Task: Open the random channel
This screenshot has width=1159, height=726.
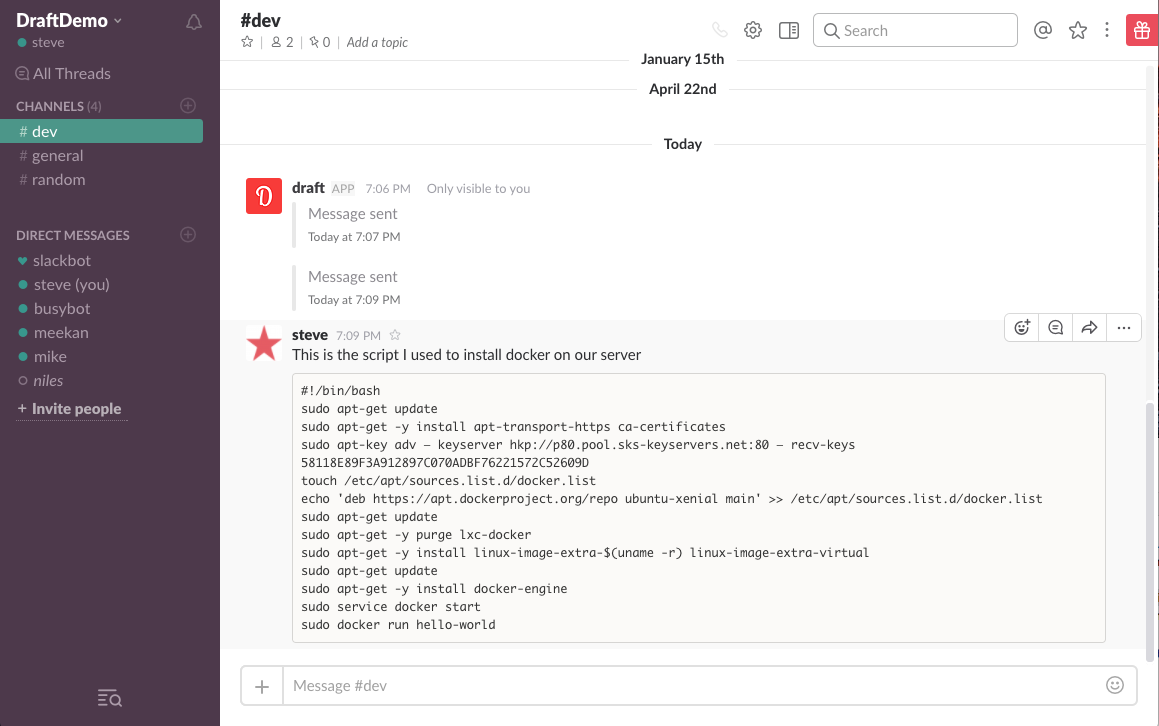Action: tap(58, 180)
